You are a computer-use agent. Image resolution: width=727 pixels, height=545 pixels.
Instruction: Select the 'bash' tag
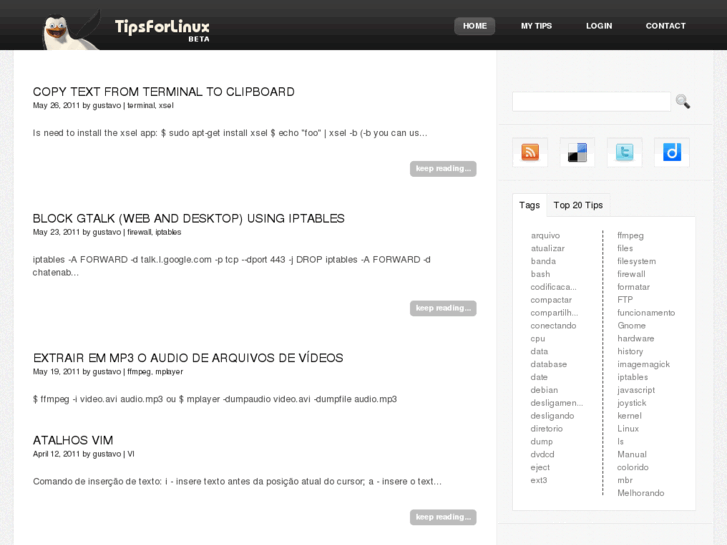point(540,274)
